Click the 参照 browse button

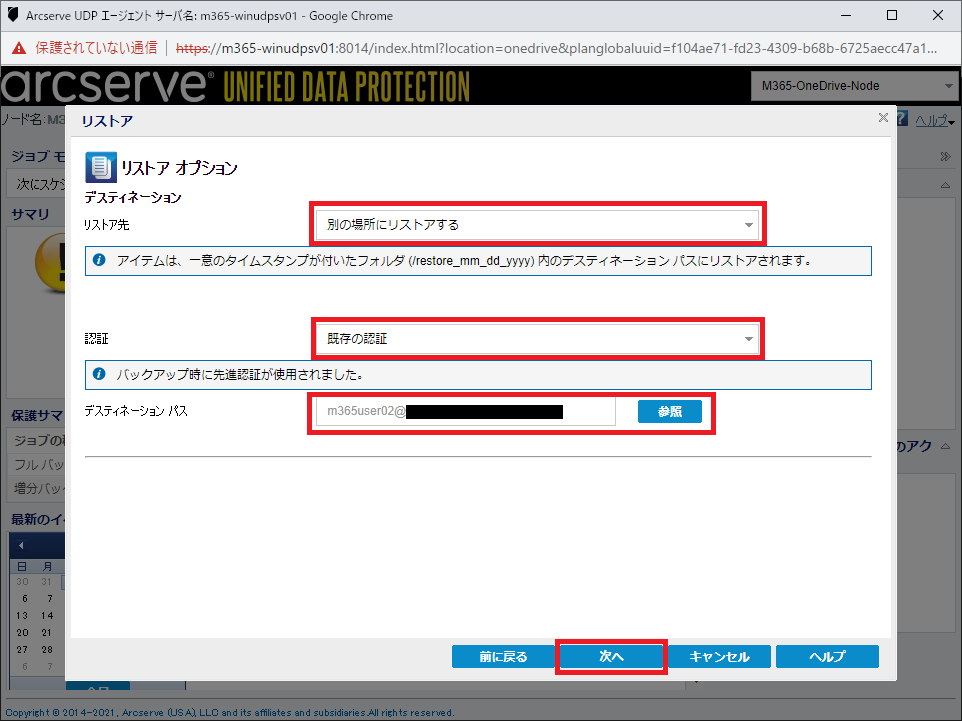point(669,411)
